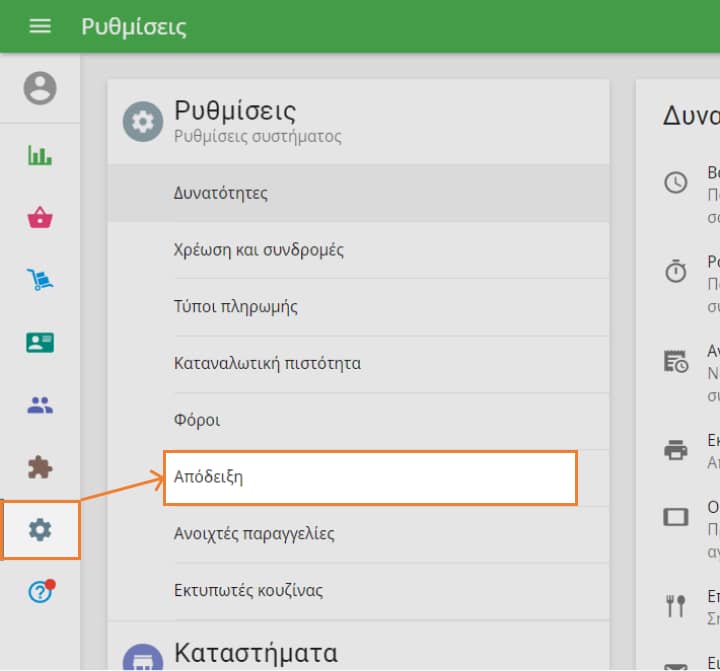Screen dimensions: 720x671
Task: Open the purple people customers icon
Action: tap(40, 406)
